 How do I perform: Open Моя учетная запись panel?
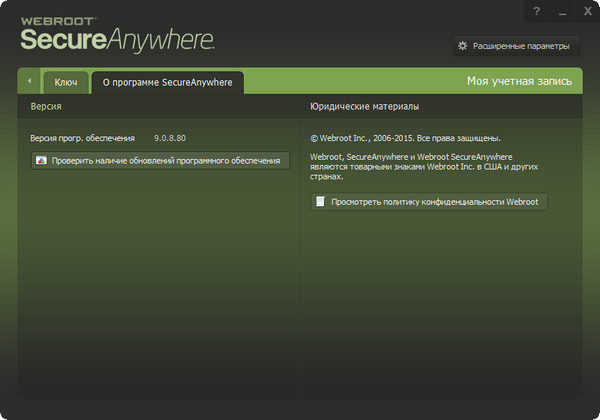[x=519, y=81]
